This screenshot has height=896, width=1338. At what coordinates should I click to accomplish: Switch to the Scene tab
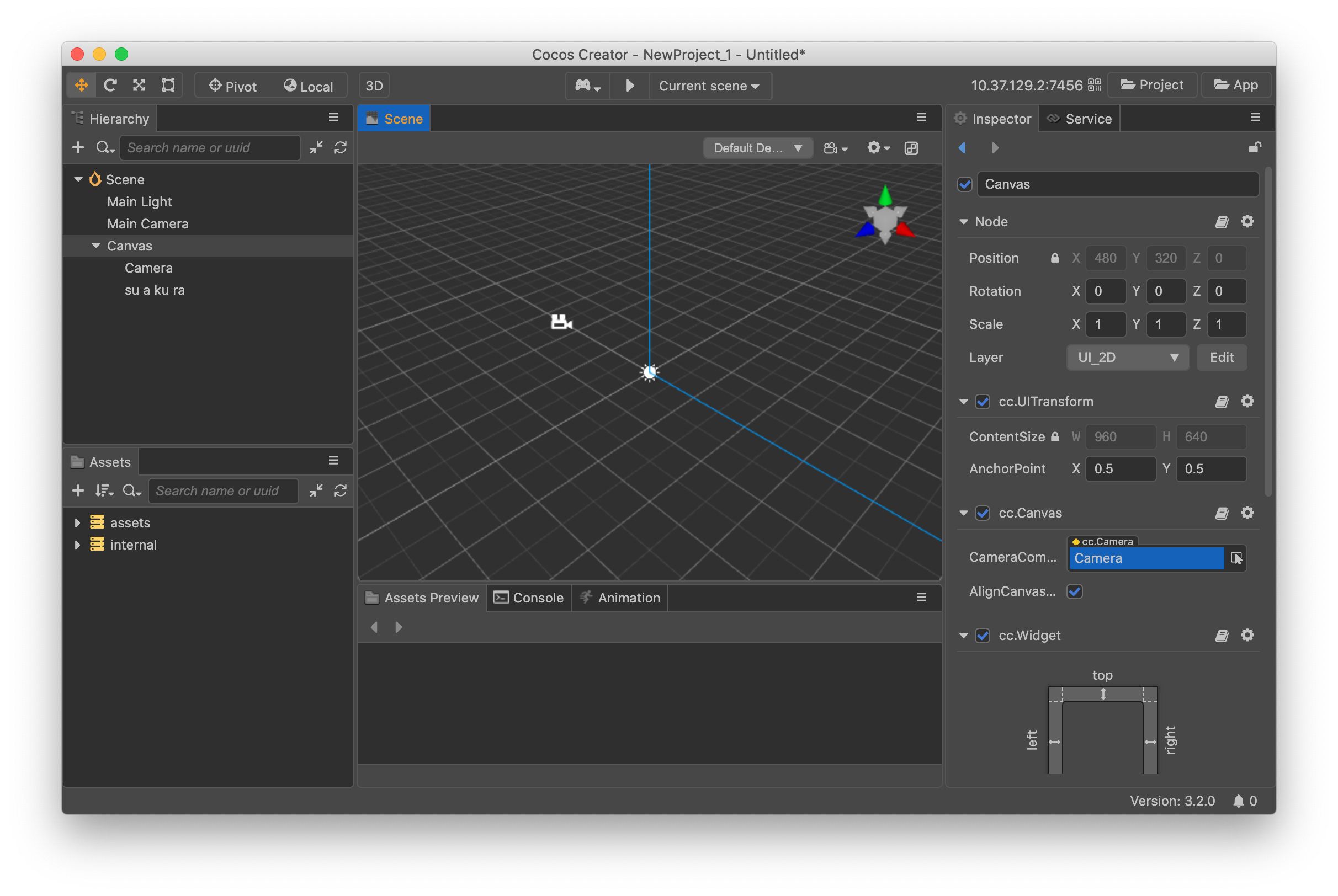pyautogui.click(x=394, y=119)
